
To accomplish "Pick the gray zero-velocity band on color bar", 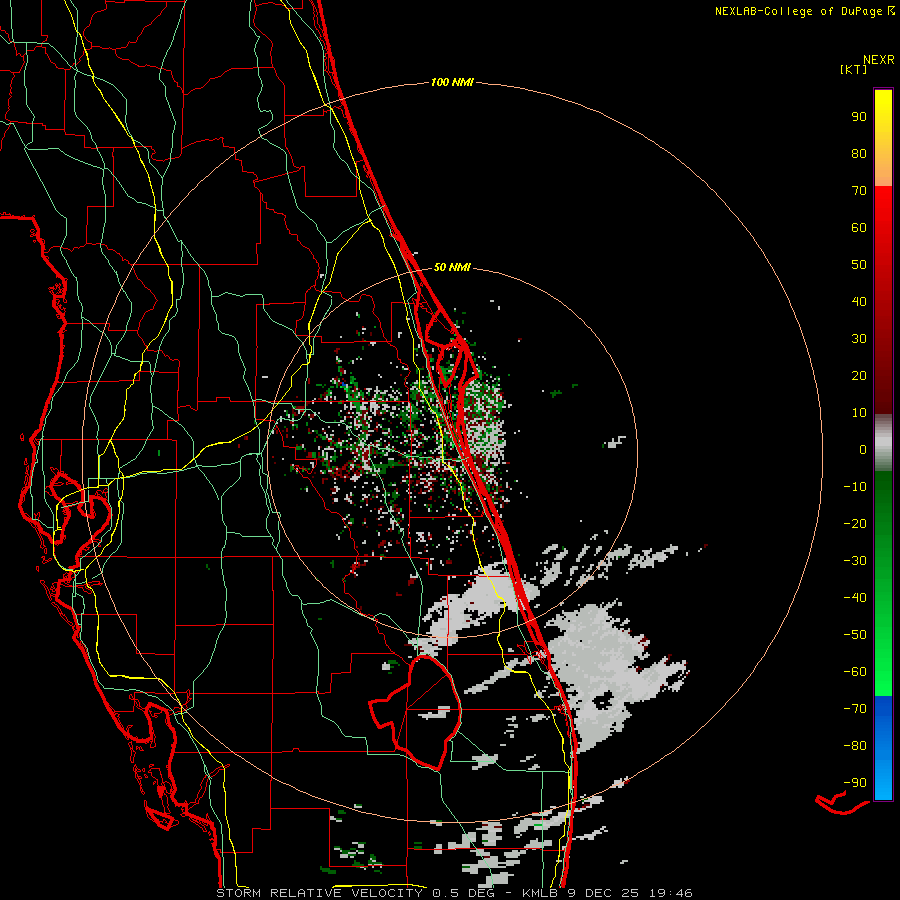I will 883,443.
